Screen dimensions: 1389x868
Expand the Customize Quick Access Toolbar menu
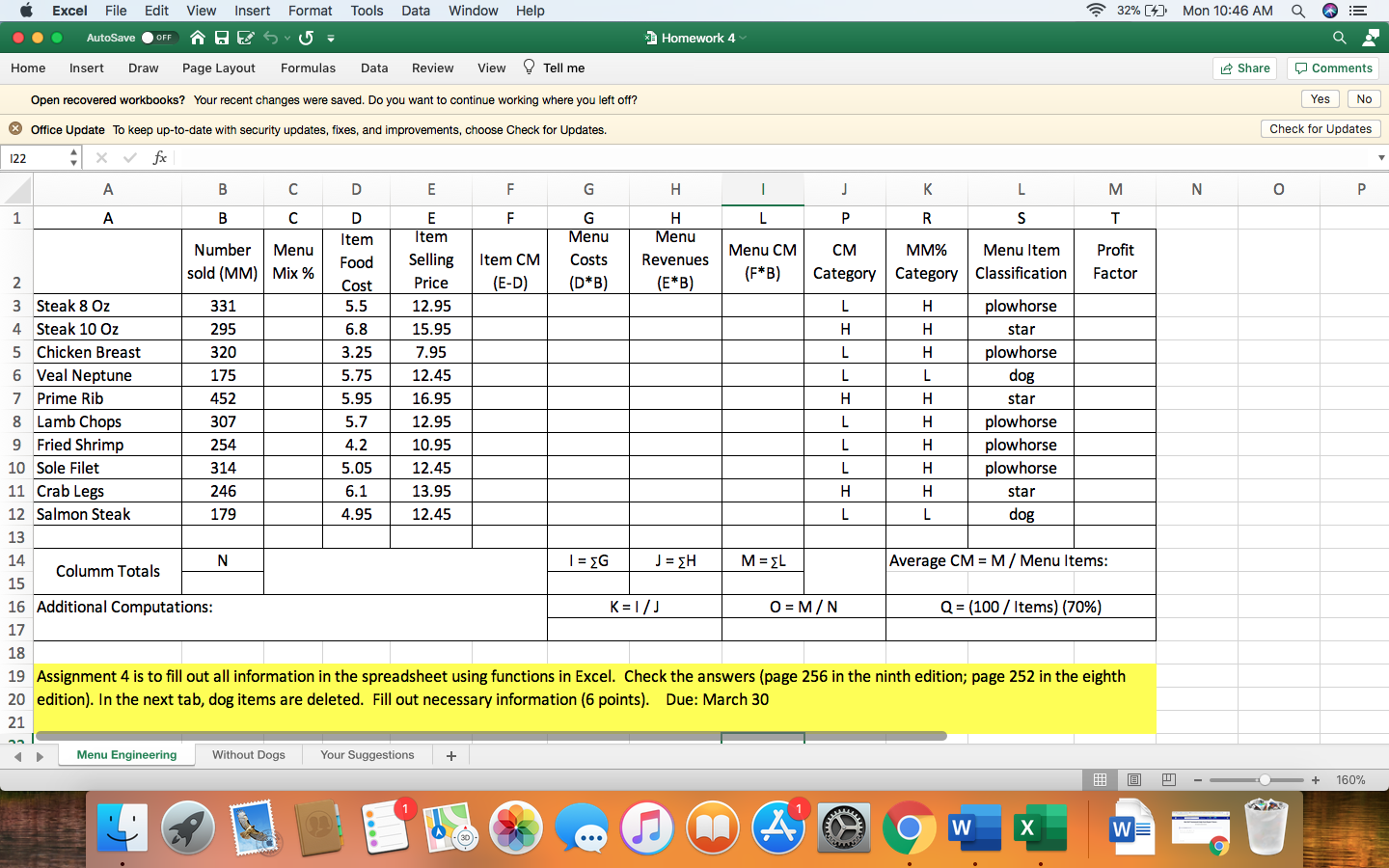(x=330, y=40)
